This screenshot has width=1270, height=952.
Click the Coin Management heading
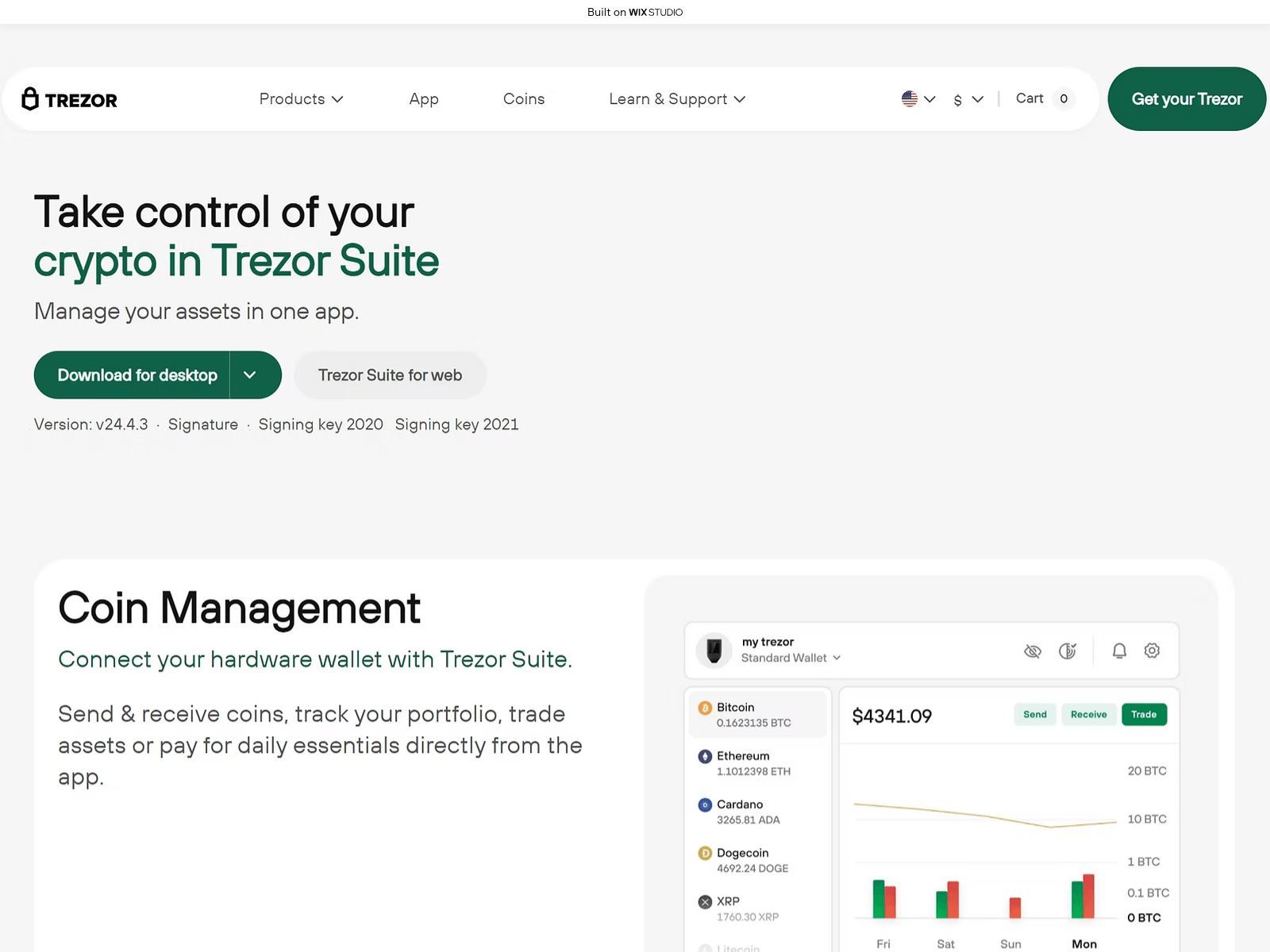point(239,608)
